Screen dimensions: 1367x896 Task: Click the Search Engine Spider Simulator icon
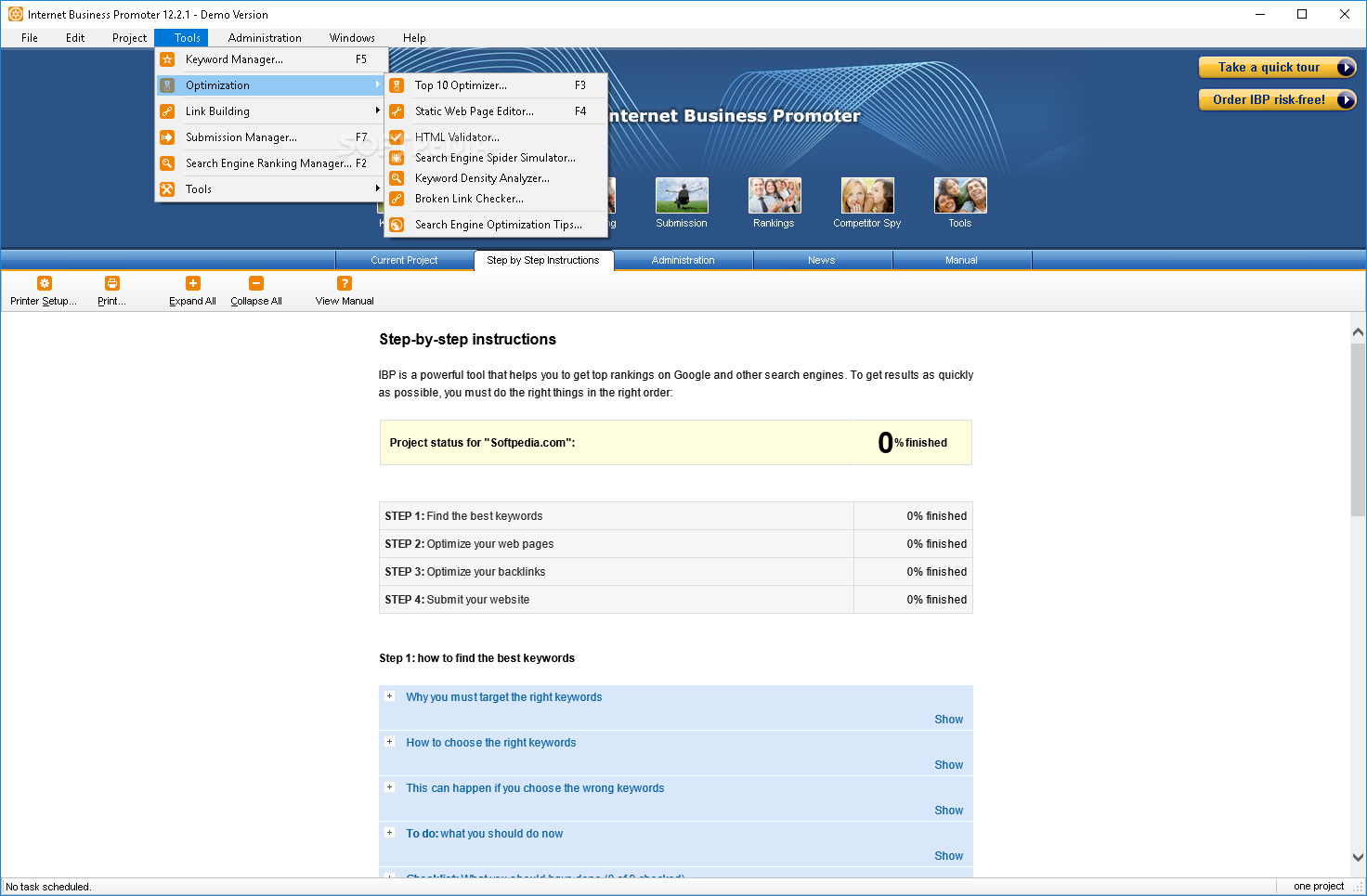pos(397,158)
